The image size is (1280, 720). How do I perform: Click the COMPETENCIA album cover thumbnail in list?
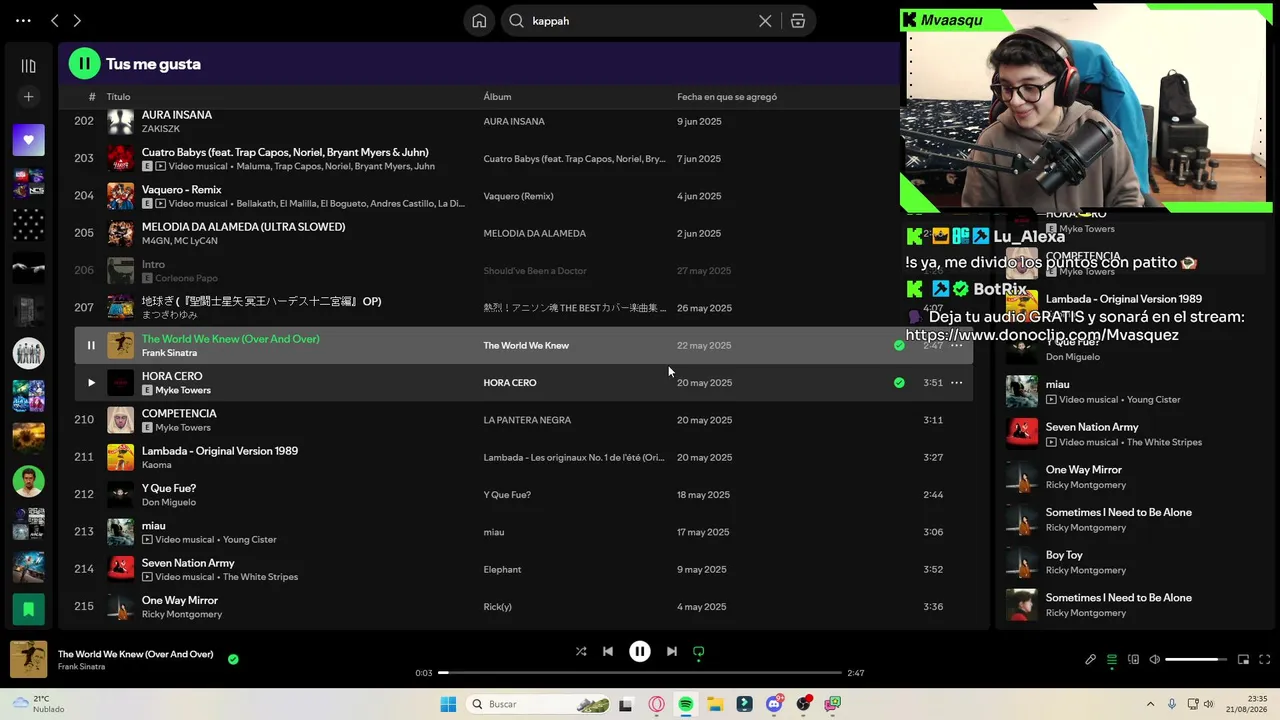[120, 420]
